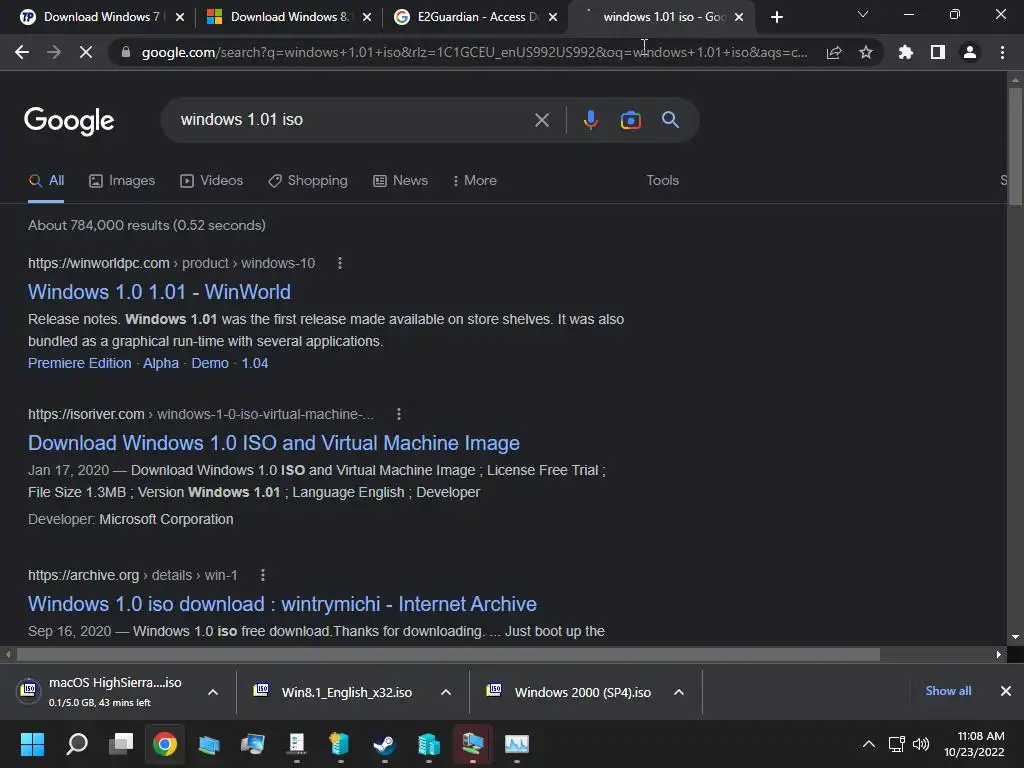Open network status in tray
The width and height of the screenshot is (1024, 768).
(896, 744)
